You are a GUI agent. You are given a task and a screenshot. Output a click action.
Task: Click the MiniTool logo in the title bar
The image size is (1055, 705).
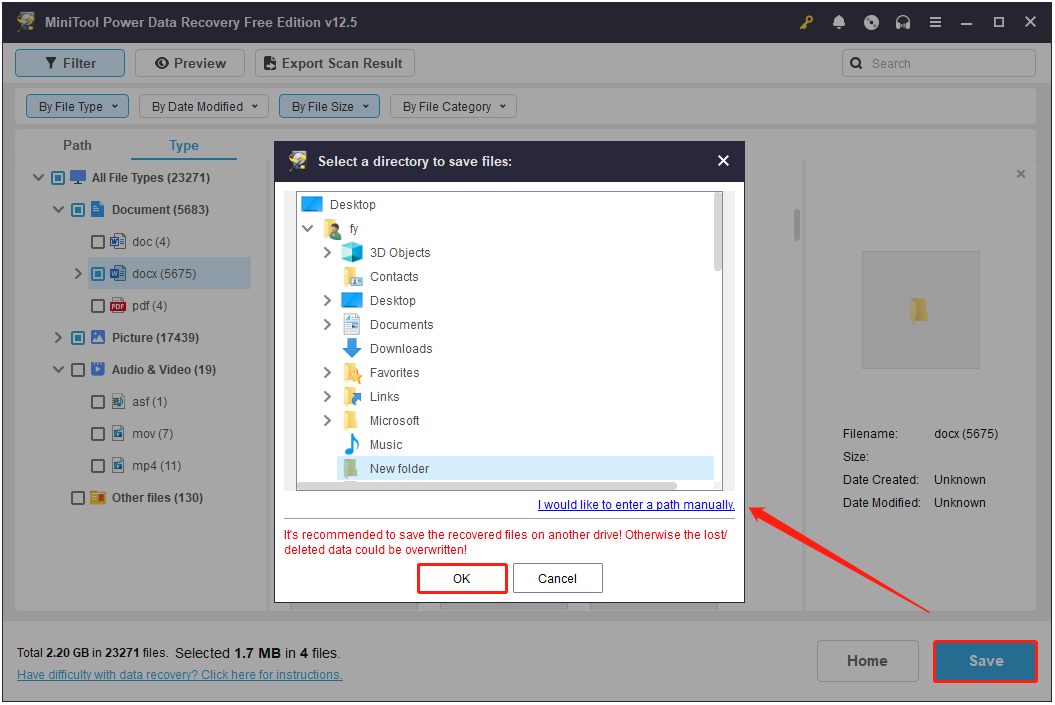25,21
